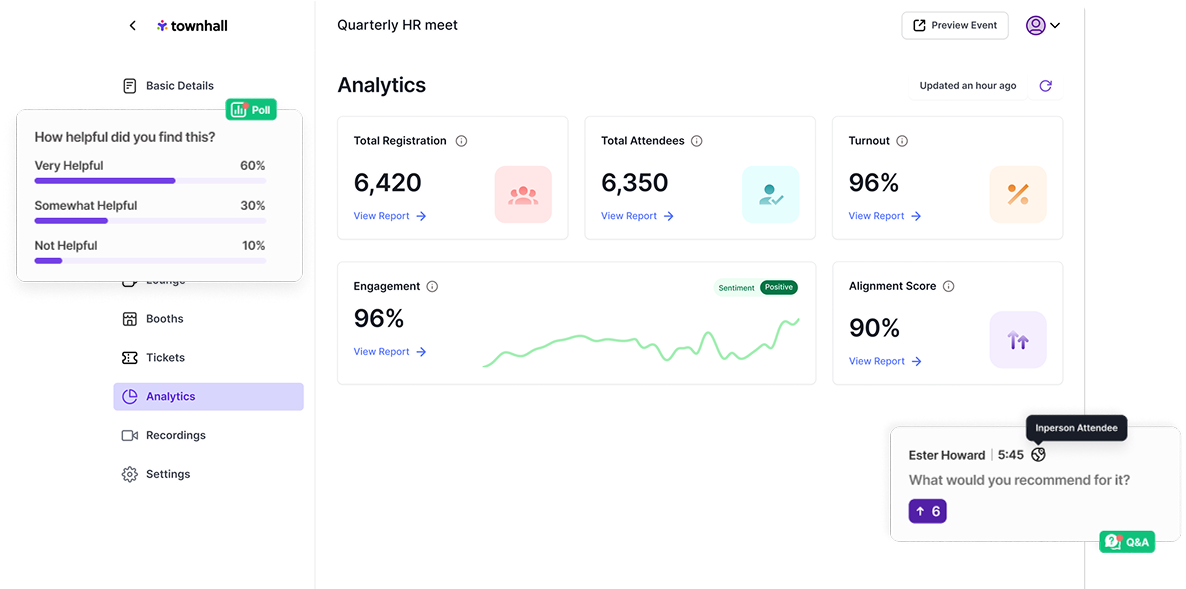
Task: Click the Turnout info icon
Action: (902, 141)
